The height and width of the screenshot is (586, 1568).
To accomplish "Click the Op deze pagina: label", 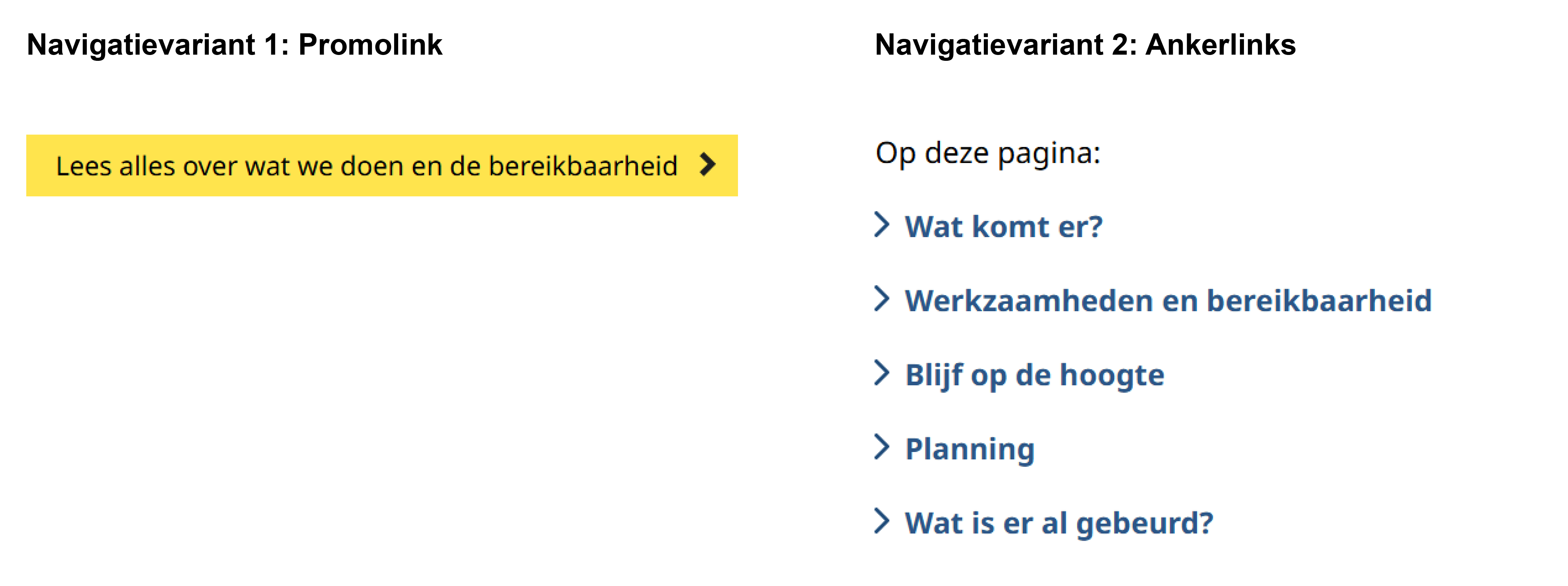I will [x=987, y=152].
